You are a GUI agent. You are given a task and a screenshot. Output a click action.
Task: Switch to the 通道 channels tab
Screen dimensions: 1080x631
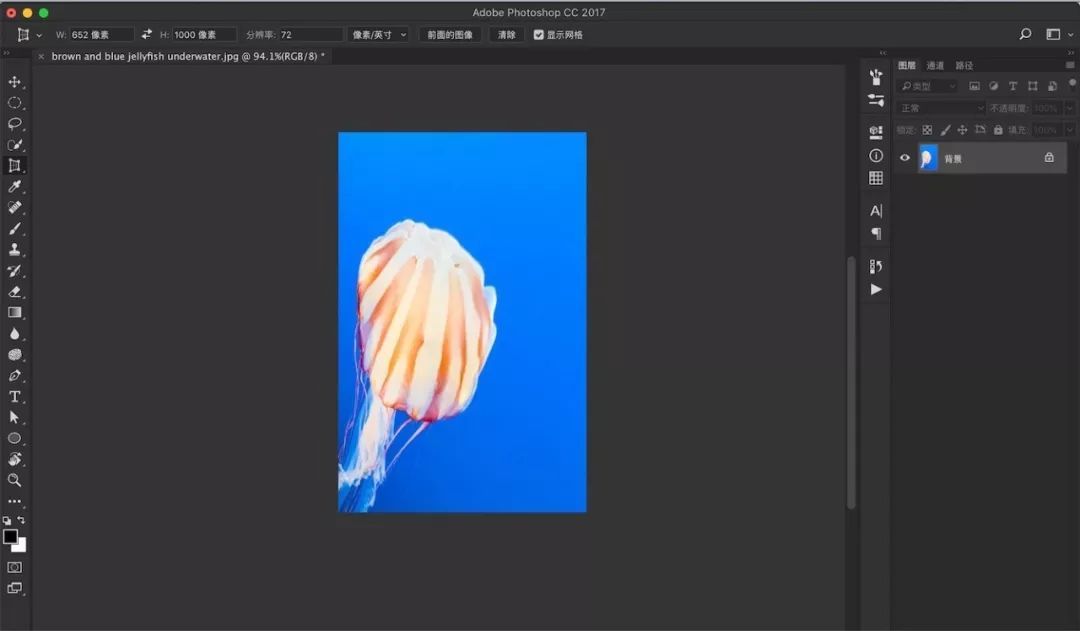pyautogui.click(x=935, y=64)
